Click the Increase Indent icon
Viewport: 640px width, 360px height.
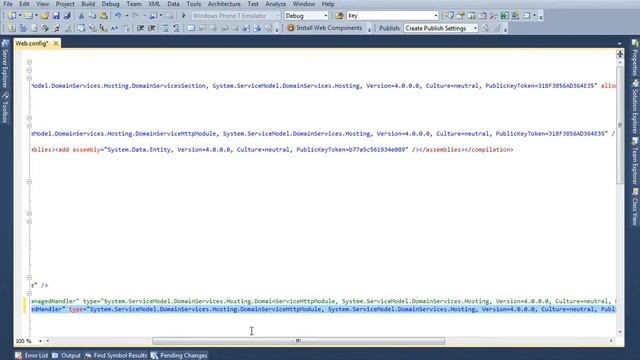pos(151,28)
